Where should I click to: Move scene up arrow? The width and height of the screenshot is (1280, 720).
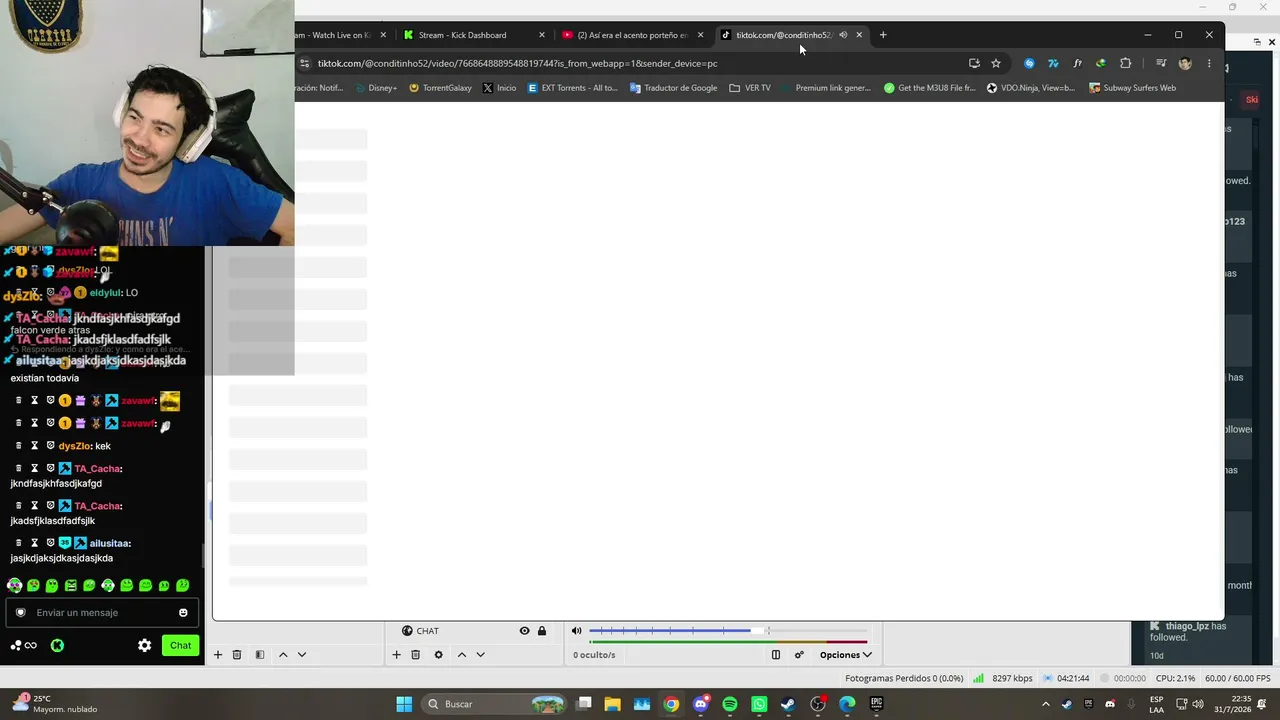click(283, 655)
